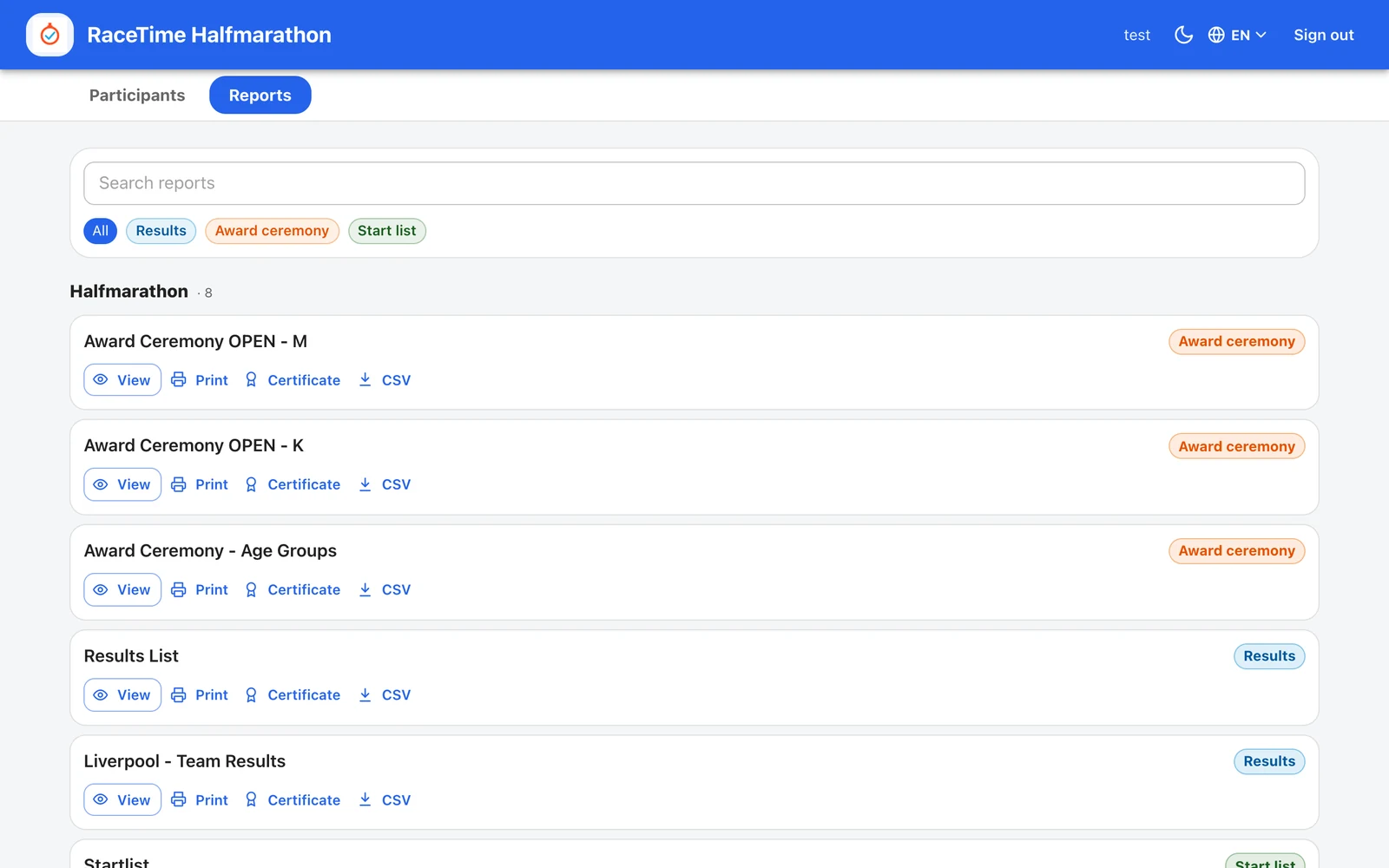Download CSV for Liverpool - Team Results
This screenshot has width=1389, height=868.
pyautogui.click(x=385, y=800)
